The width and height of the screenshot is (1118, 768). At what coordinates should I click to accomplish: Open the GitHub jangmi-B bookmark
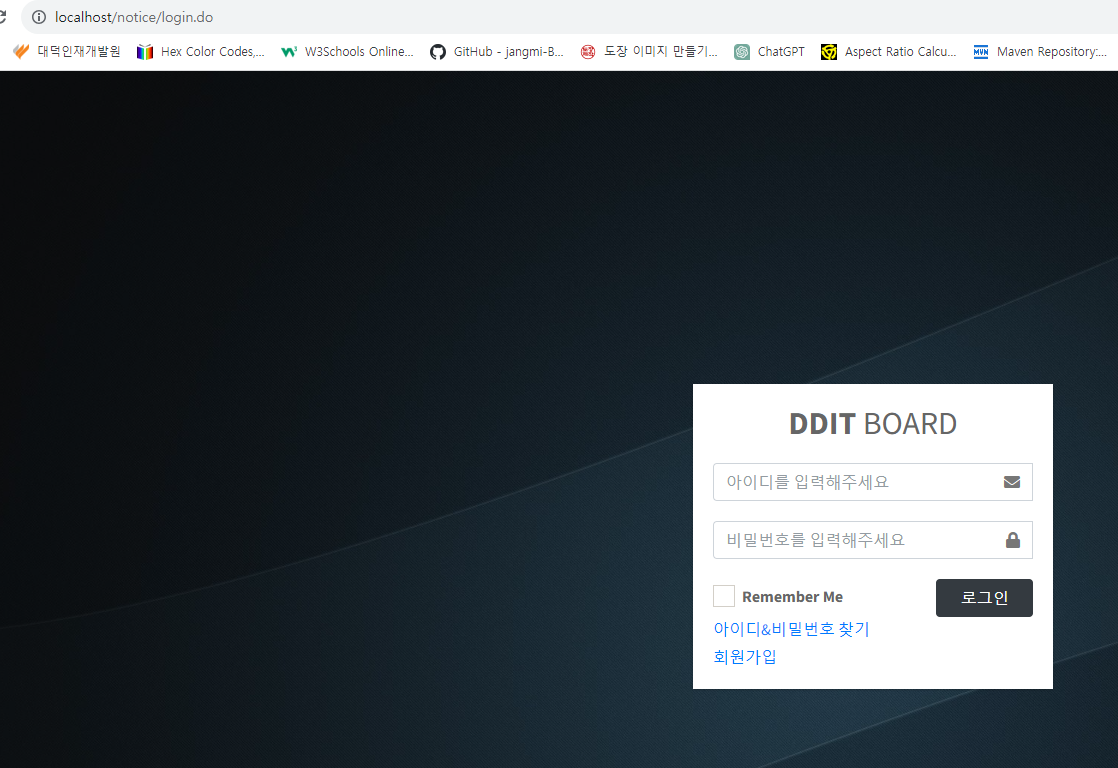(497, 51)
